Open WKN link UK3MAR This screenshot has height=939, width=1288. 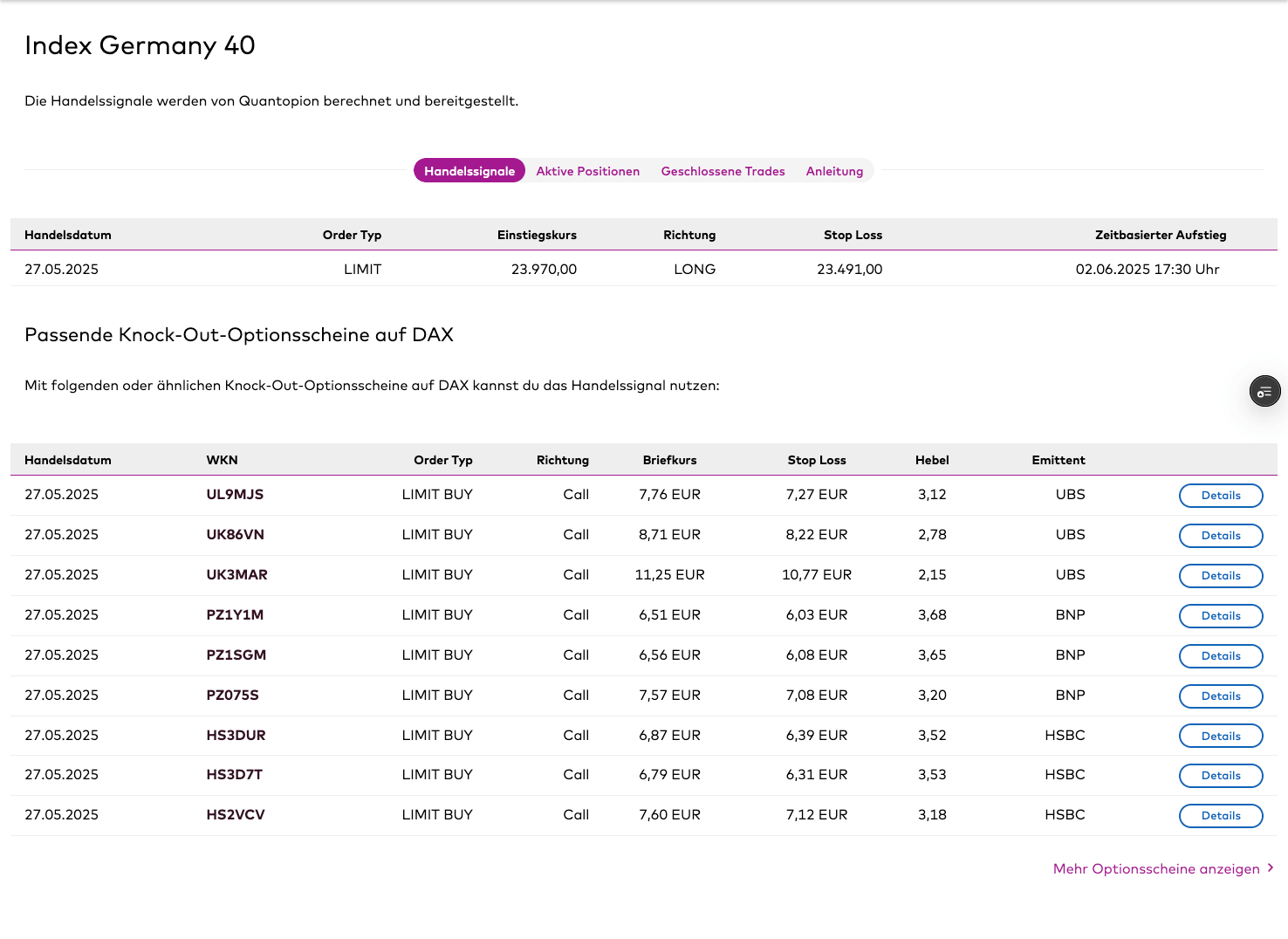(236, 574)
